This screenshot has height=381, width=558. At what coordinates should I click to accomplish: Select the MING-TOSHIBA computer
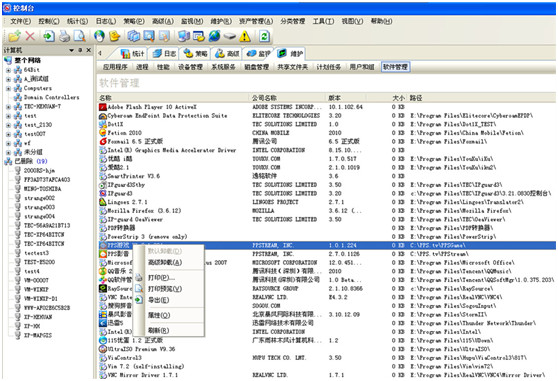coord(42,189)
